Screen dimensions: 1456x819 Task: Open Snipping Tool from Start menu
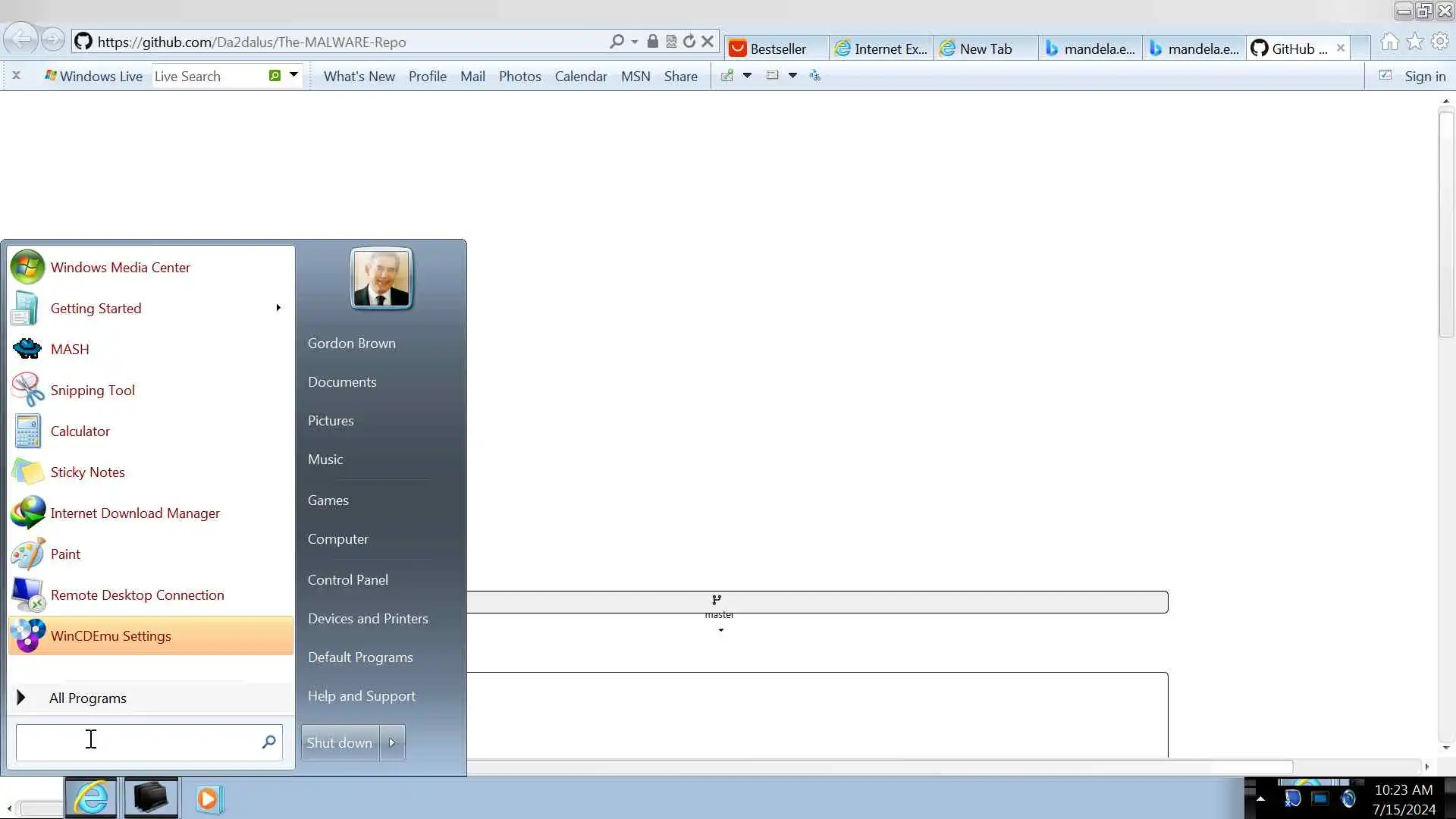(x=93, y=390)
